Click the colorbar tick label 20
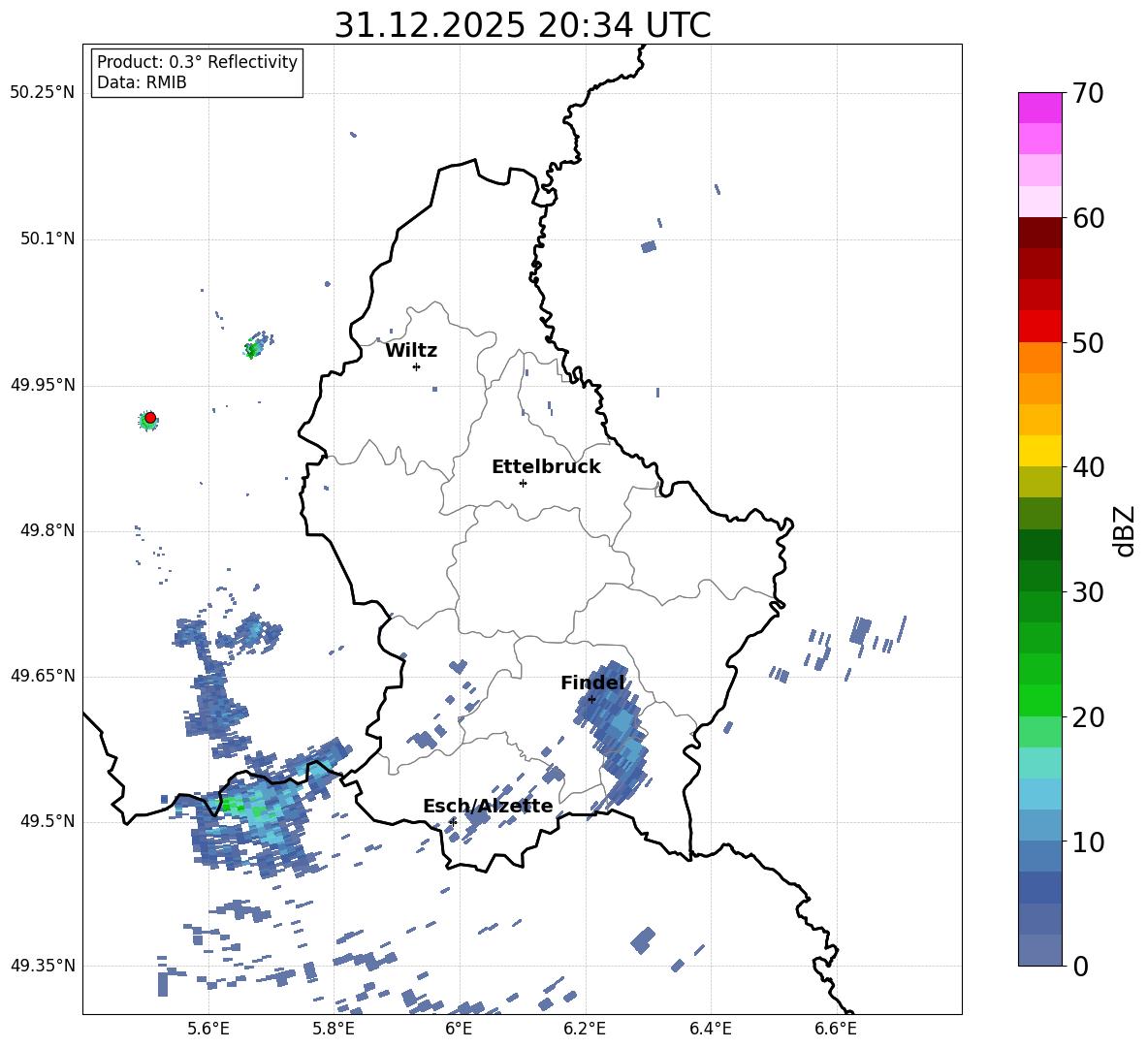 click(x=1088, y=717)
